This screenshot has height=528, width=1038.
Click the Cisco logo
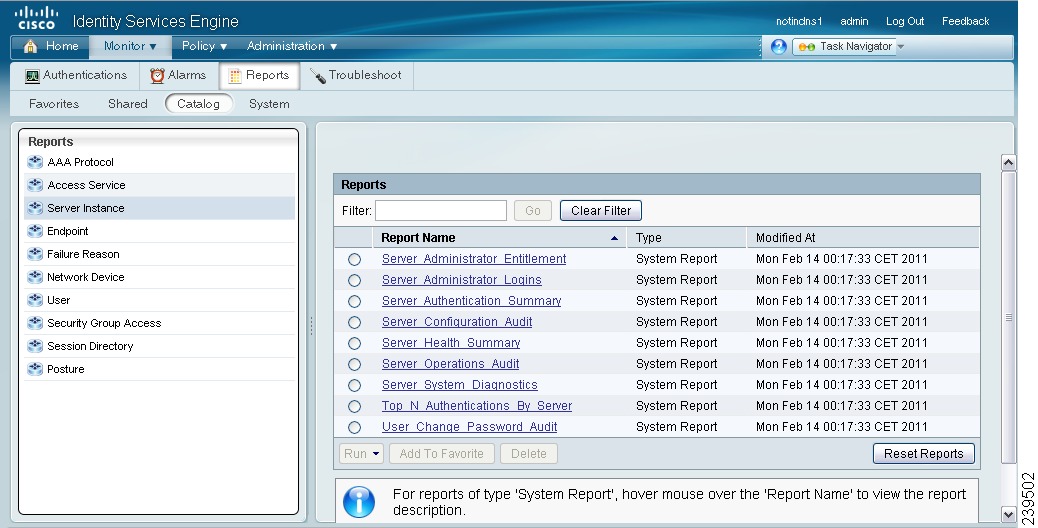36,18
